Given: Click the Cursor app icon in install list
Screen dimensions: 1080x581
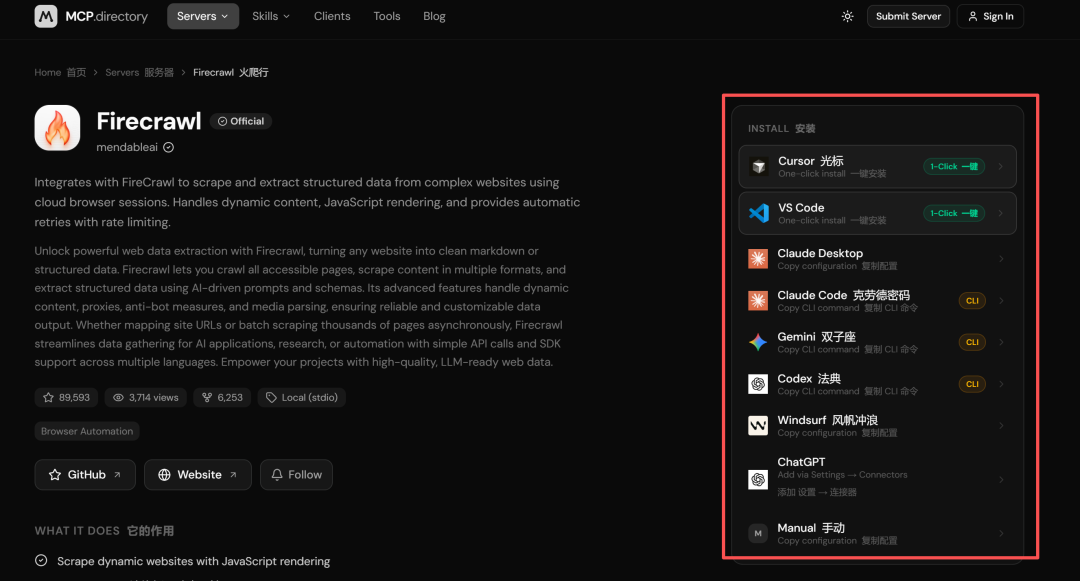Looking at the screenshot, I should tap(758, 167).
